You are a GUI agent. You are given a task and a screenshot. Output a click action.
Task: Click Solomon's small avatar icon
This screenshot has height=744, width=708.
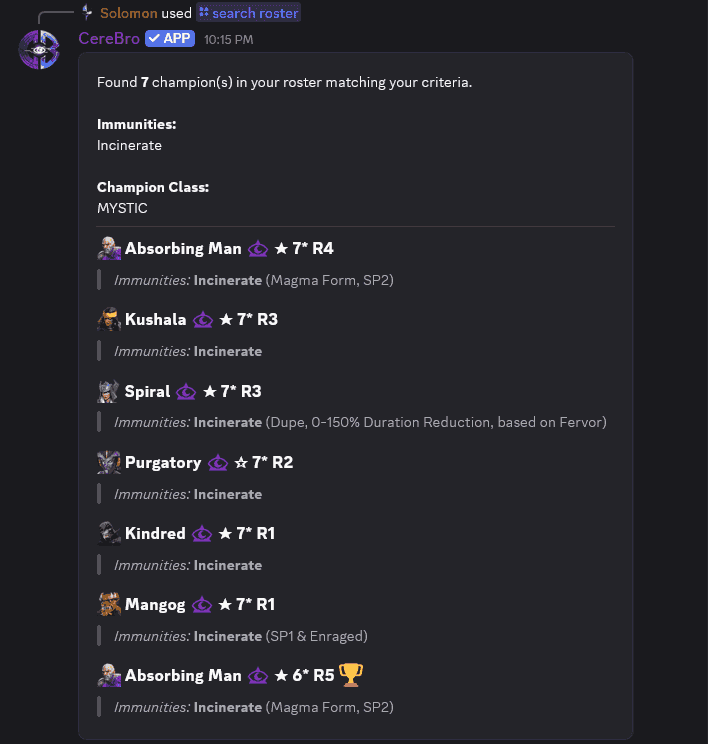89,13
